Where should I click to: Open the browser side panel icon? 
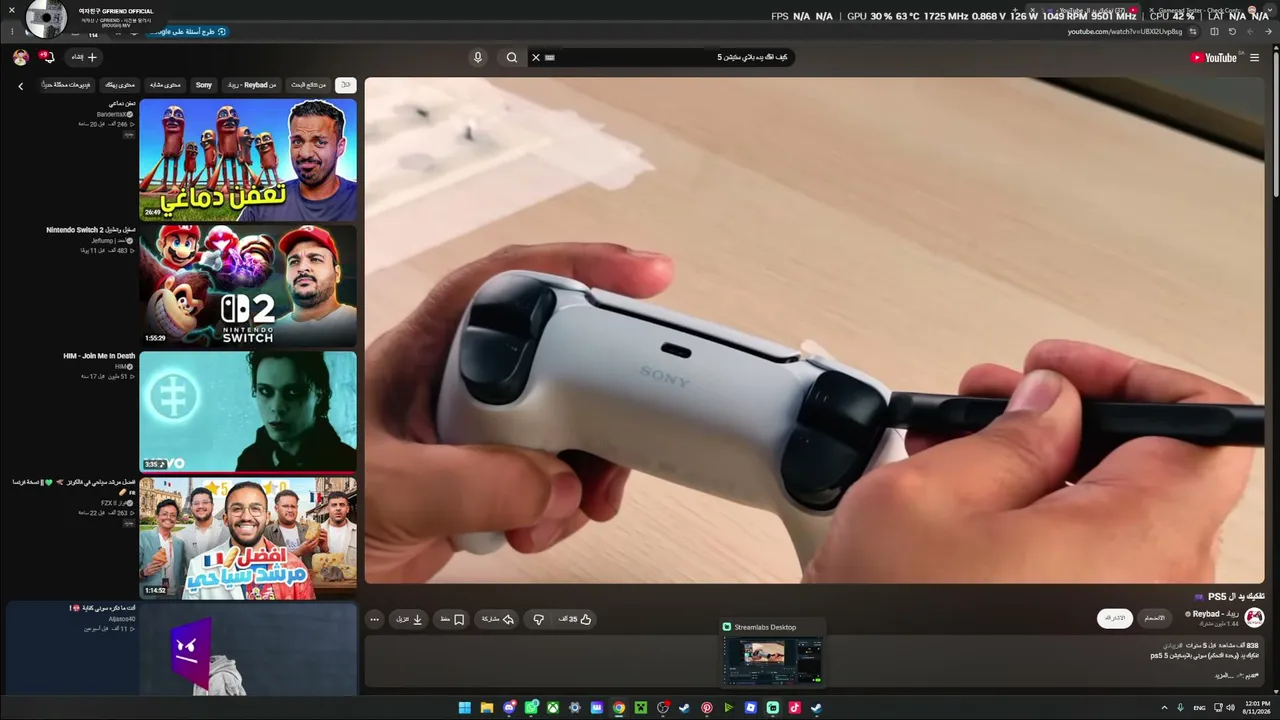[x=1214, y=32]
